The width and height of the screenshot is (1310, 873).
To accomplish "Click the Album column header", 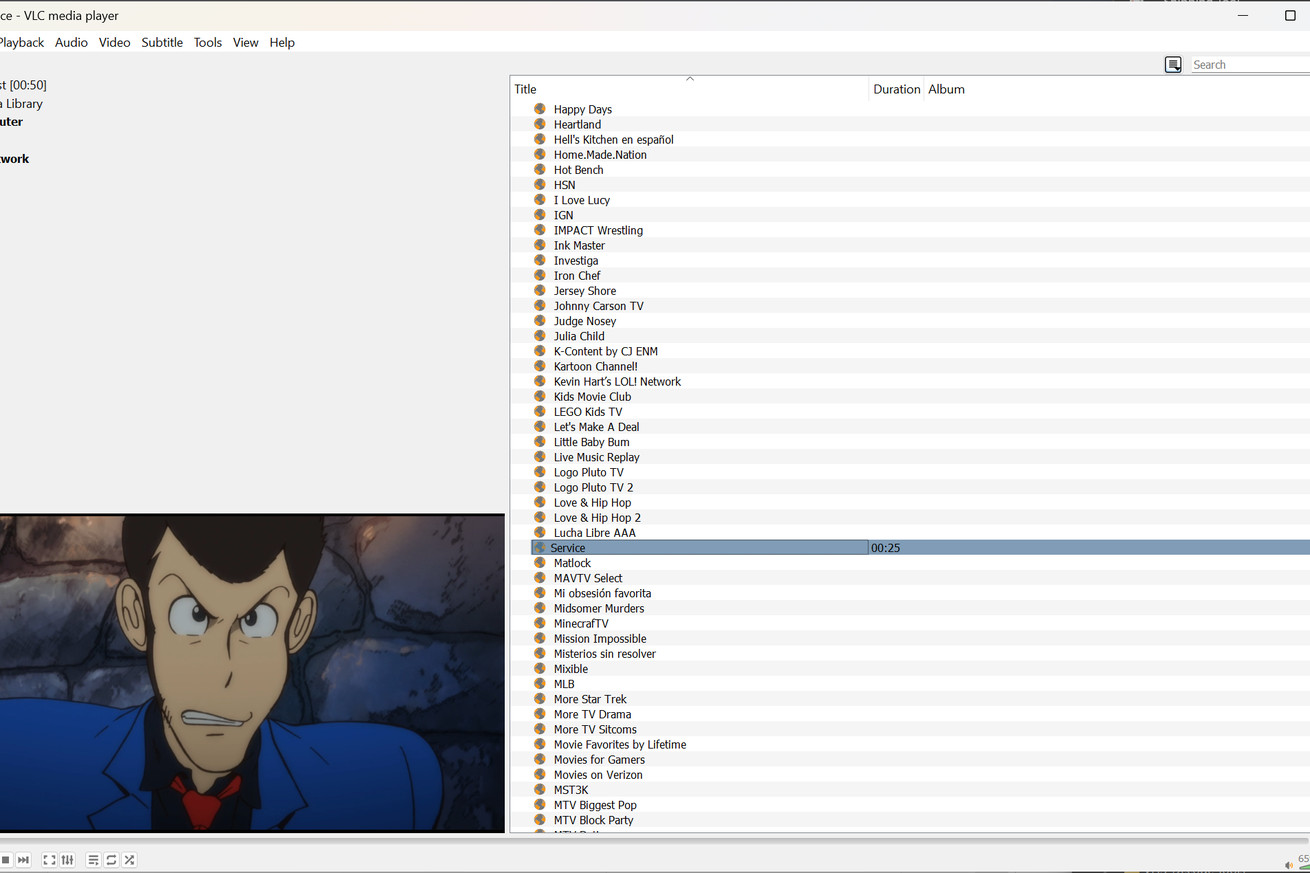I will tap(946, 89).
